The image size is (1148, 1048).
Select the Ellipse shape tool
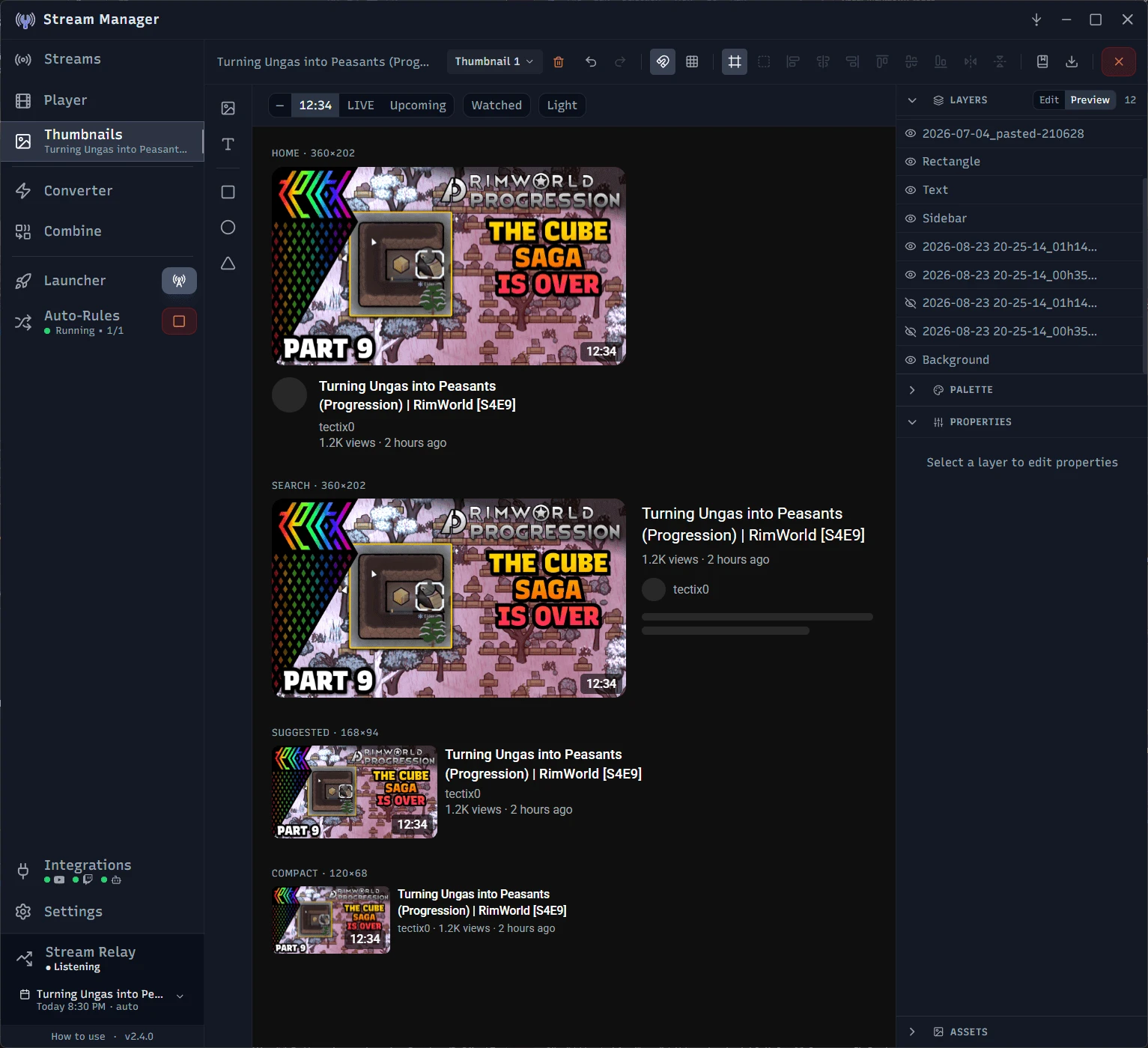(228, 228)
